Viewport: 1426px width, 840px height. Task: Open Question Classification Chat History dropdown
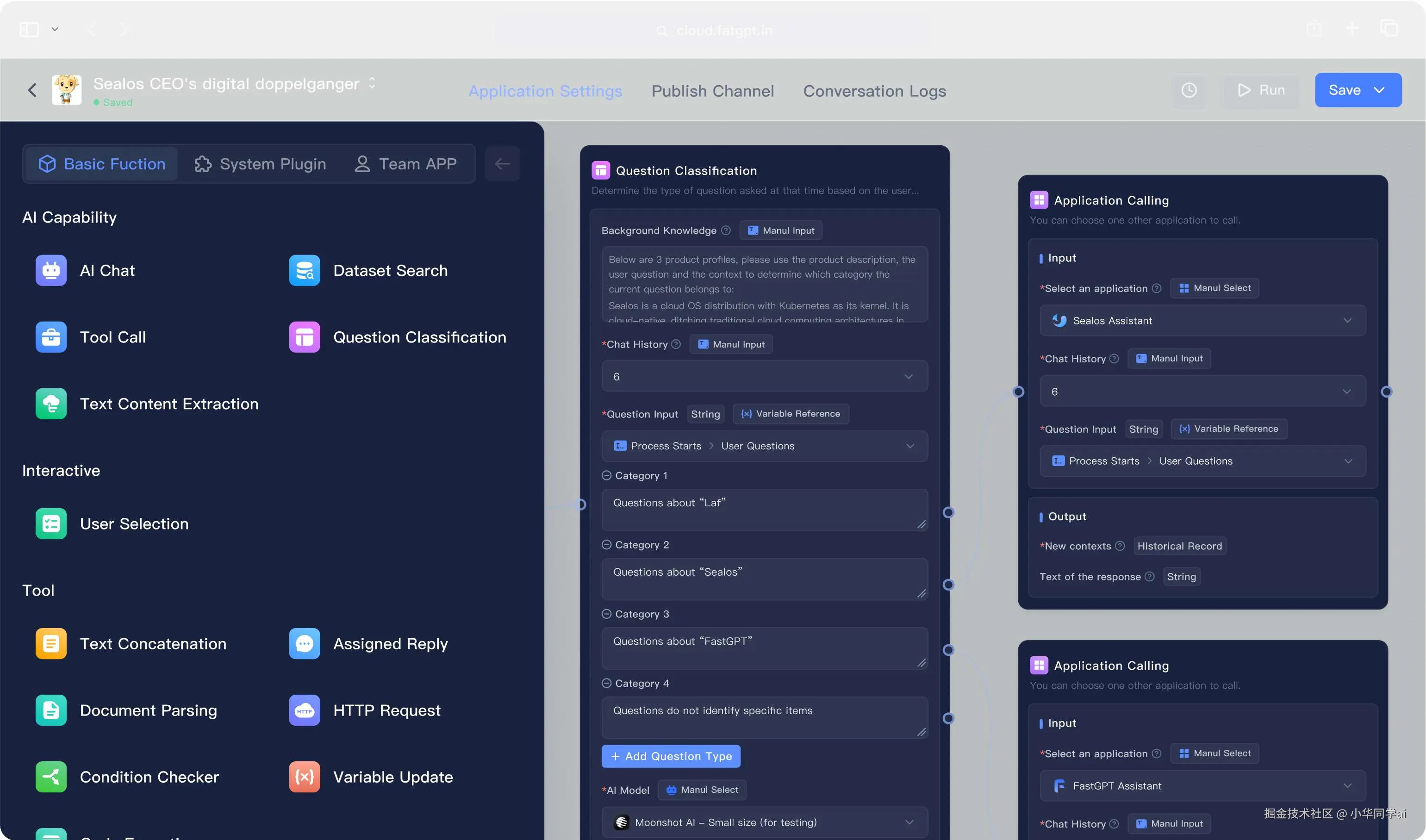click(764, 376)
